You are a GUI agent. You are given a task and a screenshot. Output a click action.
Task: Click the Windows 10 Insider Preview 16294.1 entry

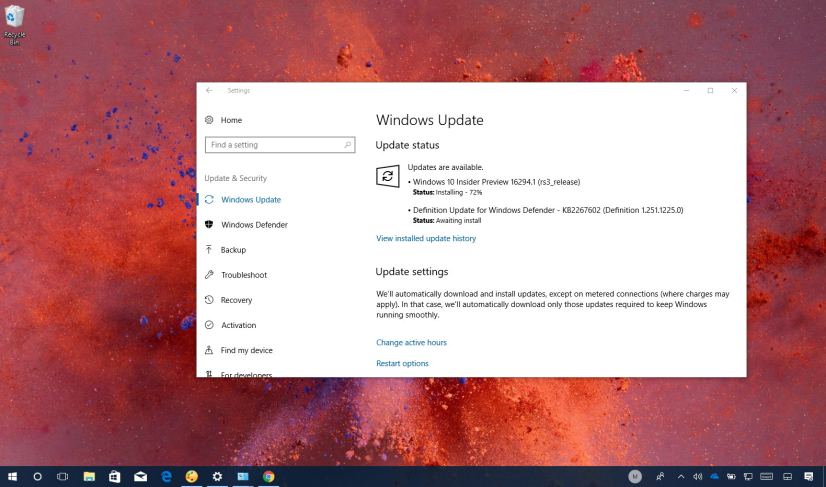pyautogui.click(x=494, y=182)
